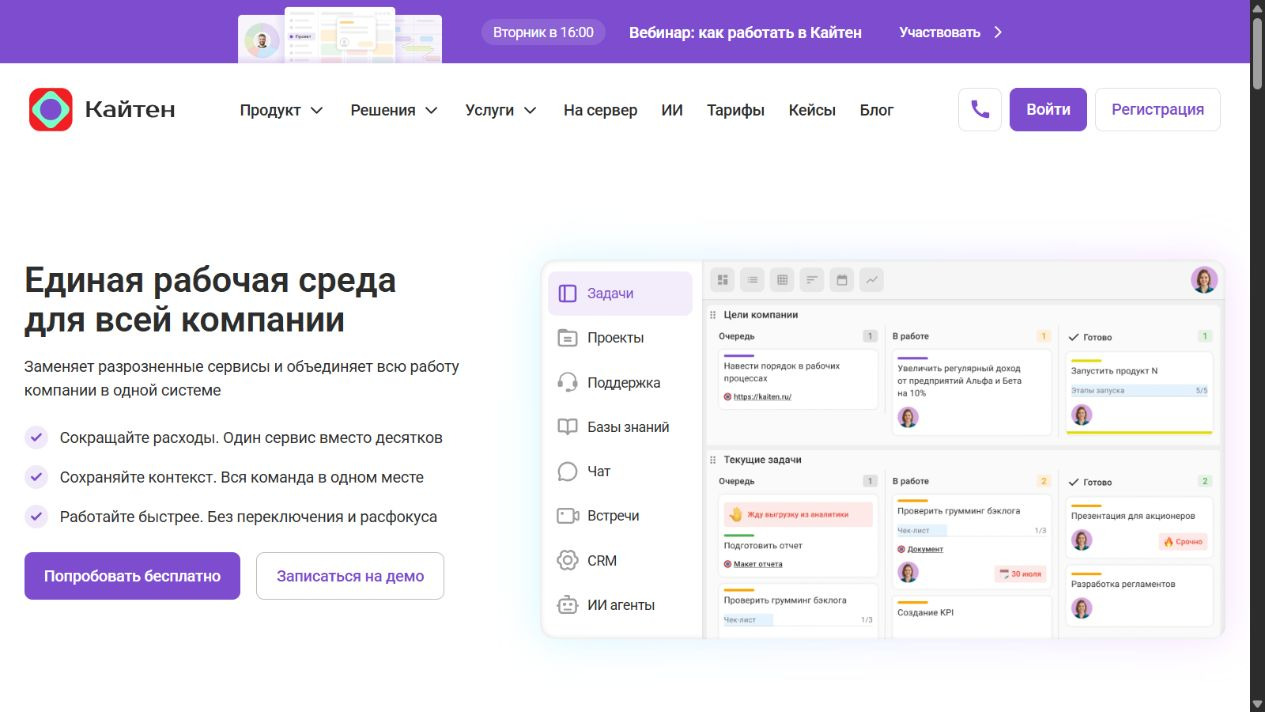
Task: Click drag handle beside Текущие задачи
Action: (713, 460)
